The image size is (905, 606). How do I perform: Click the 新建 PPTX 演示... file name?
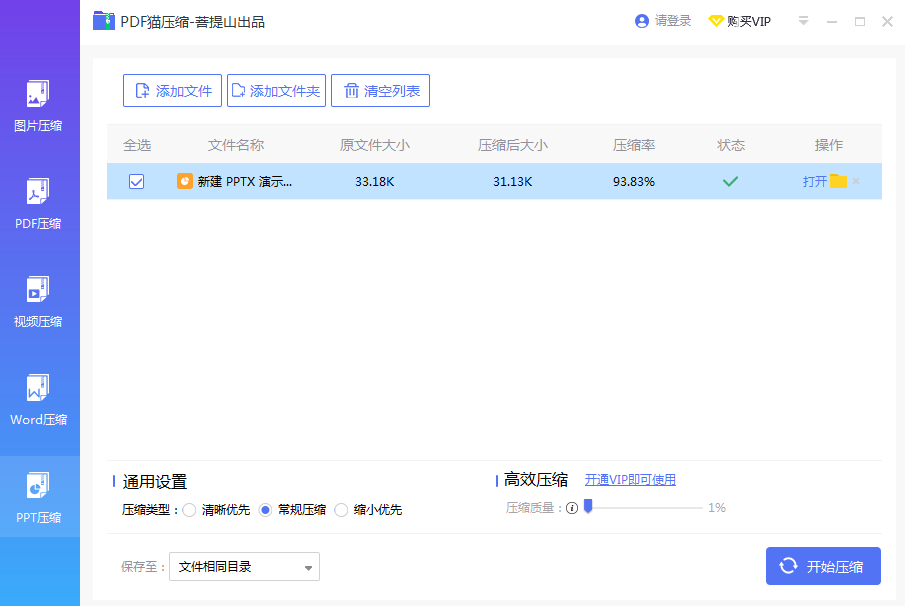click(x=245, y=182)
